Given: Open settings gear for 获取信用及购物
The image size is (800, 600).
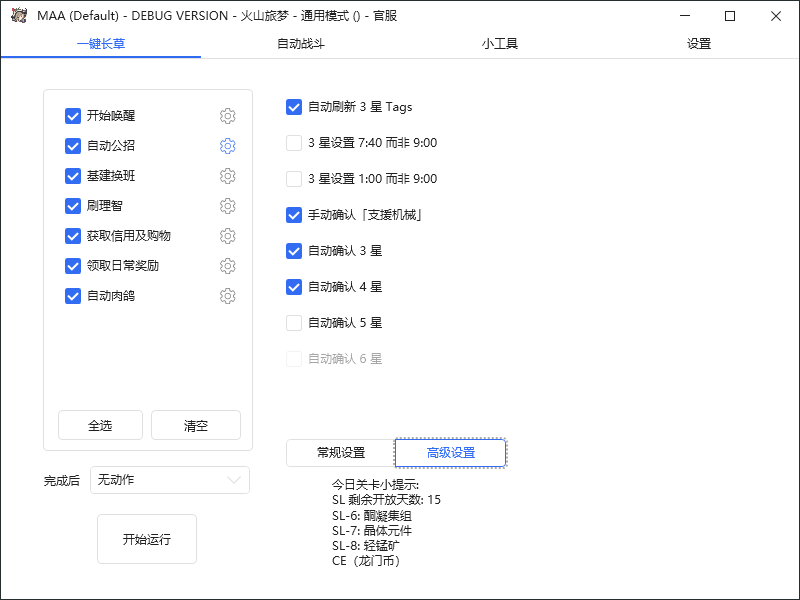Looking at the screenshot, I should click(x=227, y=236).
